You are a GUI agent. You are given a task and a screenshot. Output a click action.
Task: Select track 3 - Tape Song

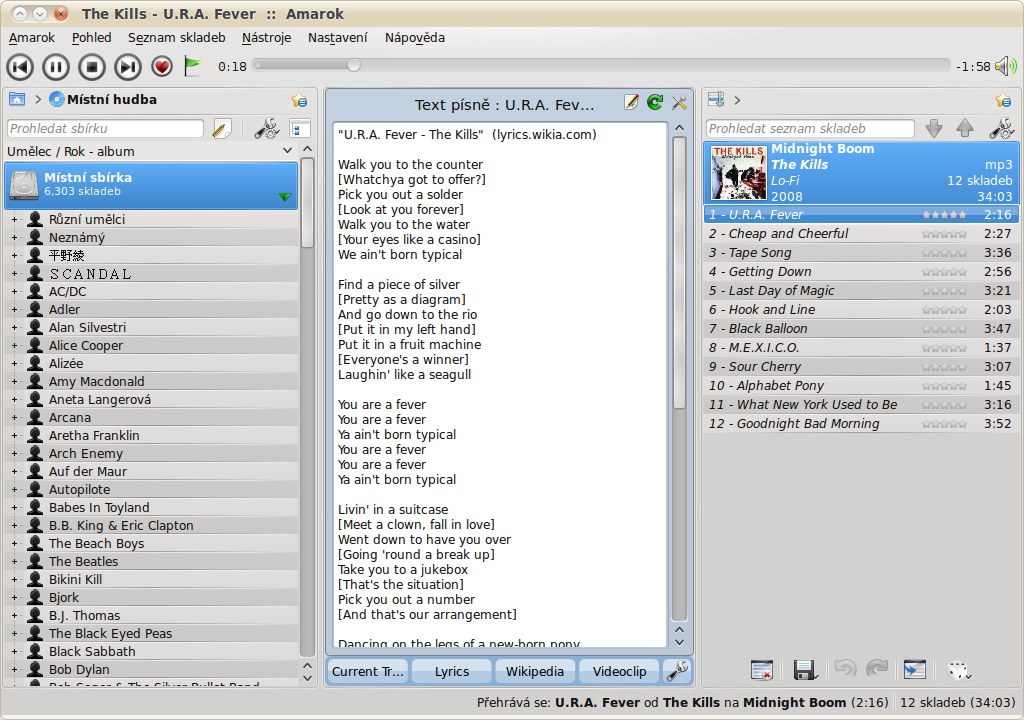coord(859,253)
